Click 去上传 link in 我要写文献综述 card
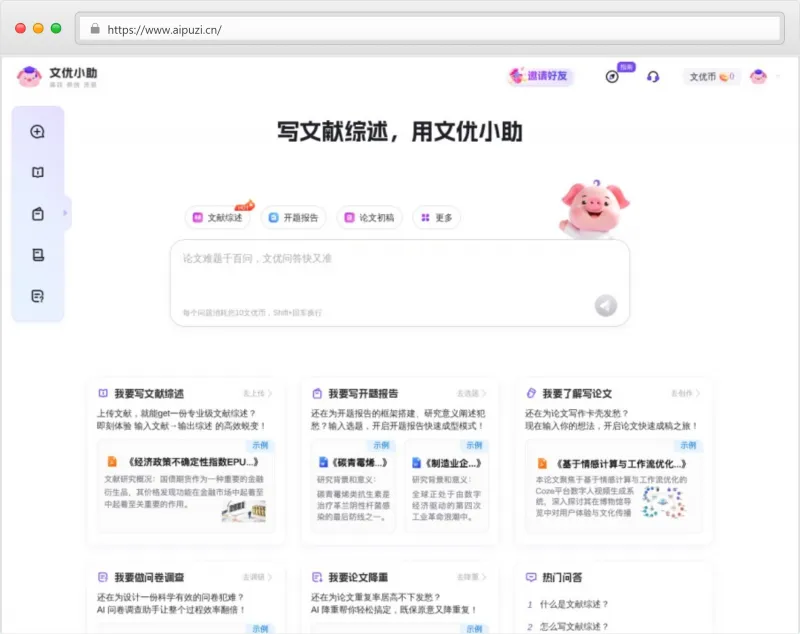This screenshot has width=800, height=634. pos(258,394)
